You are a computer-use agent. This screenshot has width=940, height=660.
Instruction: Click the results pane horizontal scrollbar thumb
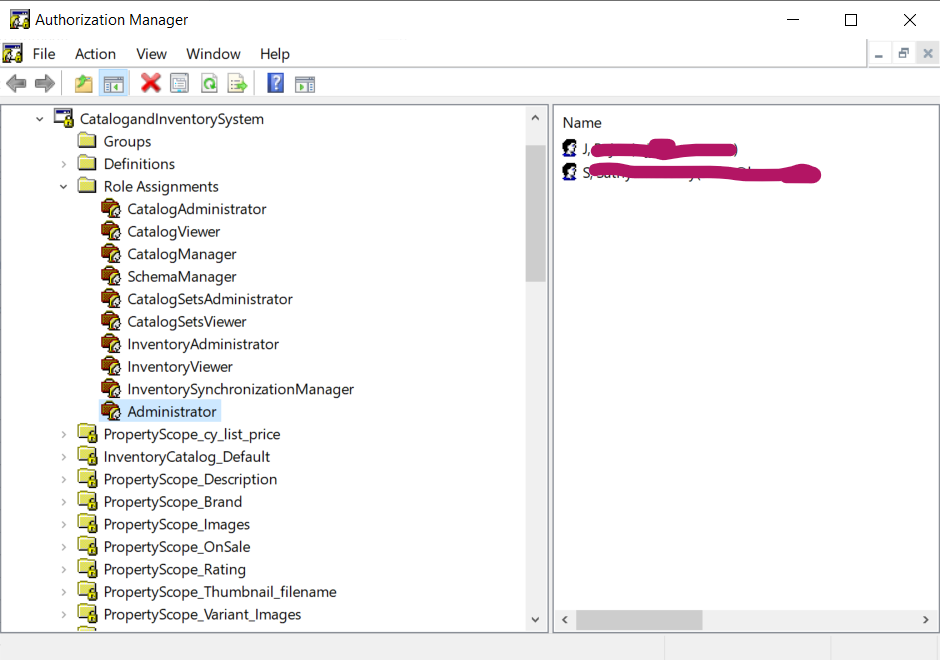click(x=639, y=620)
